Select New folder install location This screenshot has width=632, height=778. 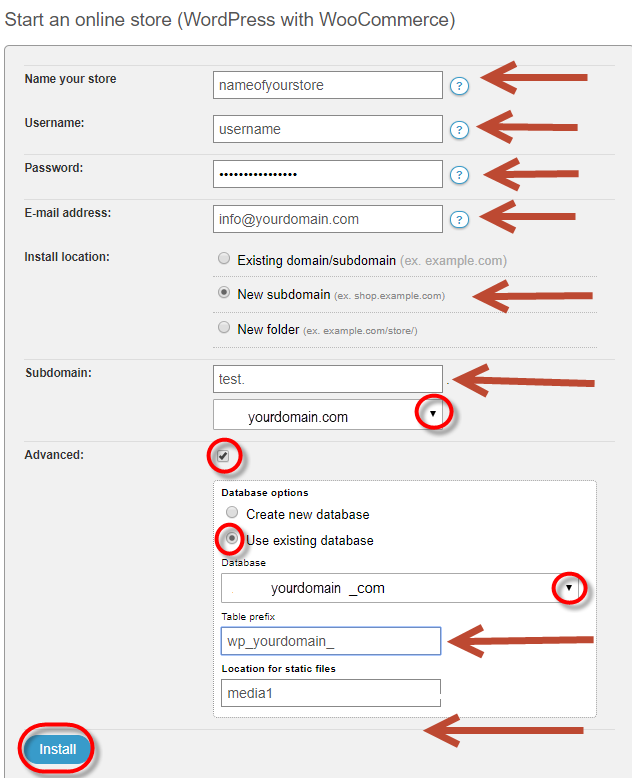224,327
